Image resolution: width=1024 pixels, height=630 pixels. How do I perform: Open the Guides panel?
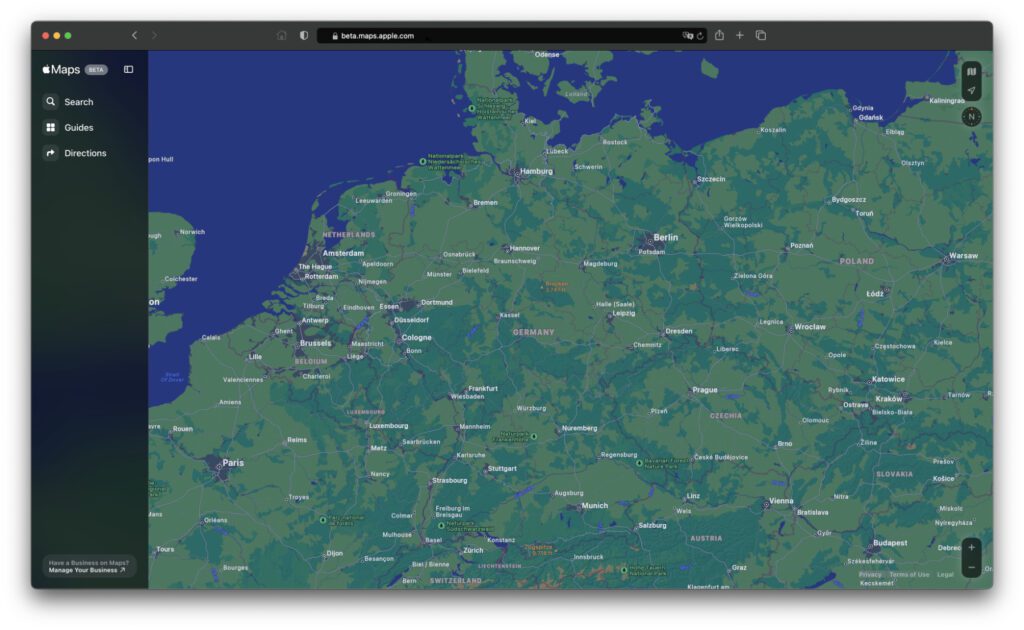70,127
